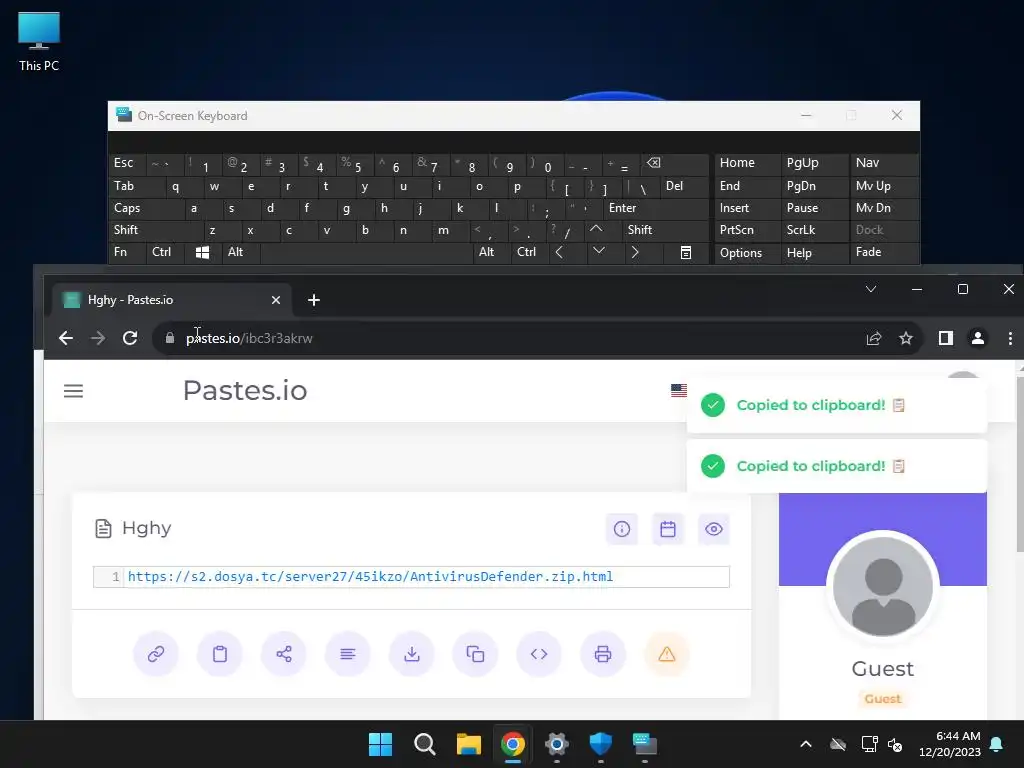Open File Explorer from taskbar
The width and height of the screenshot is (1024, 768).
(468, 744)
